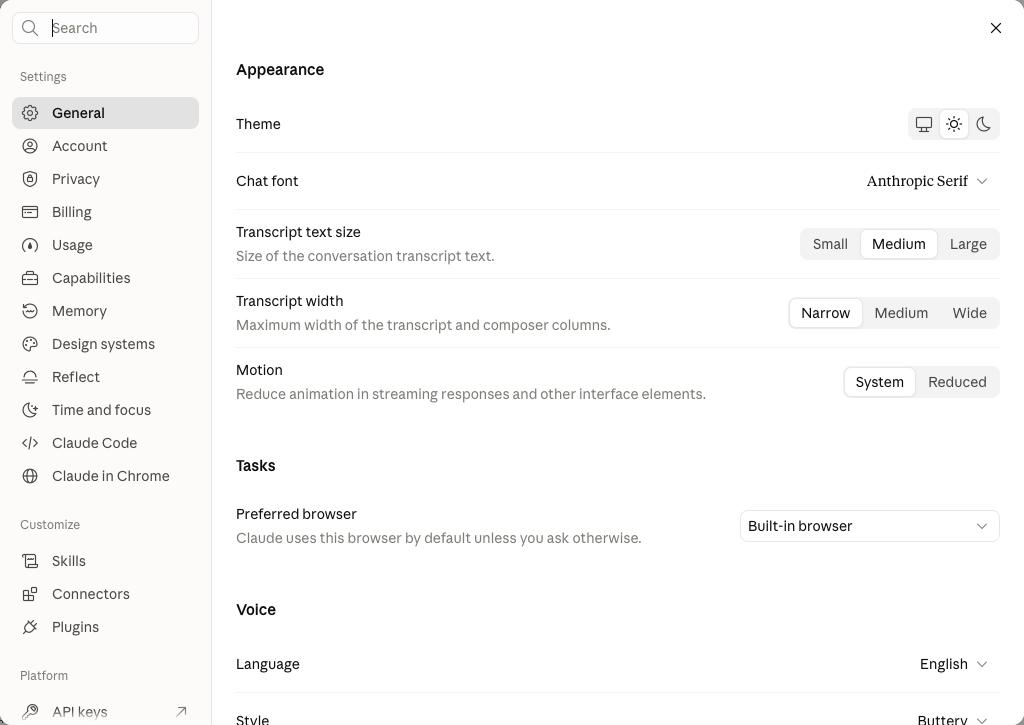The width and height of the screenshot is (1024, 725).
Task: Click the Memory icon in sidebar
Action: click(30, 311)
